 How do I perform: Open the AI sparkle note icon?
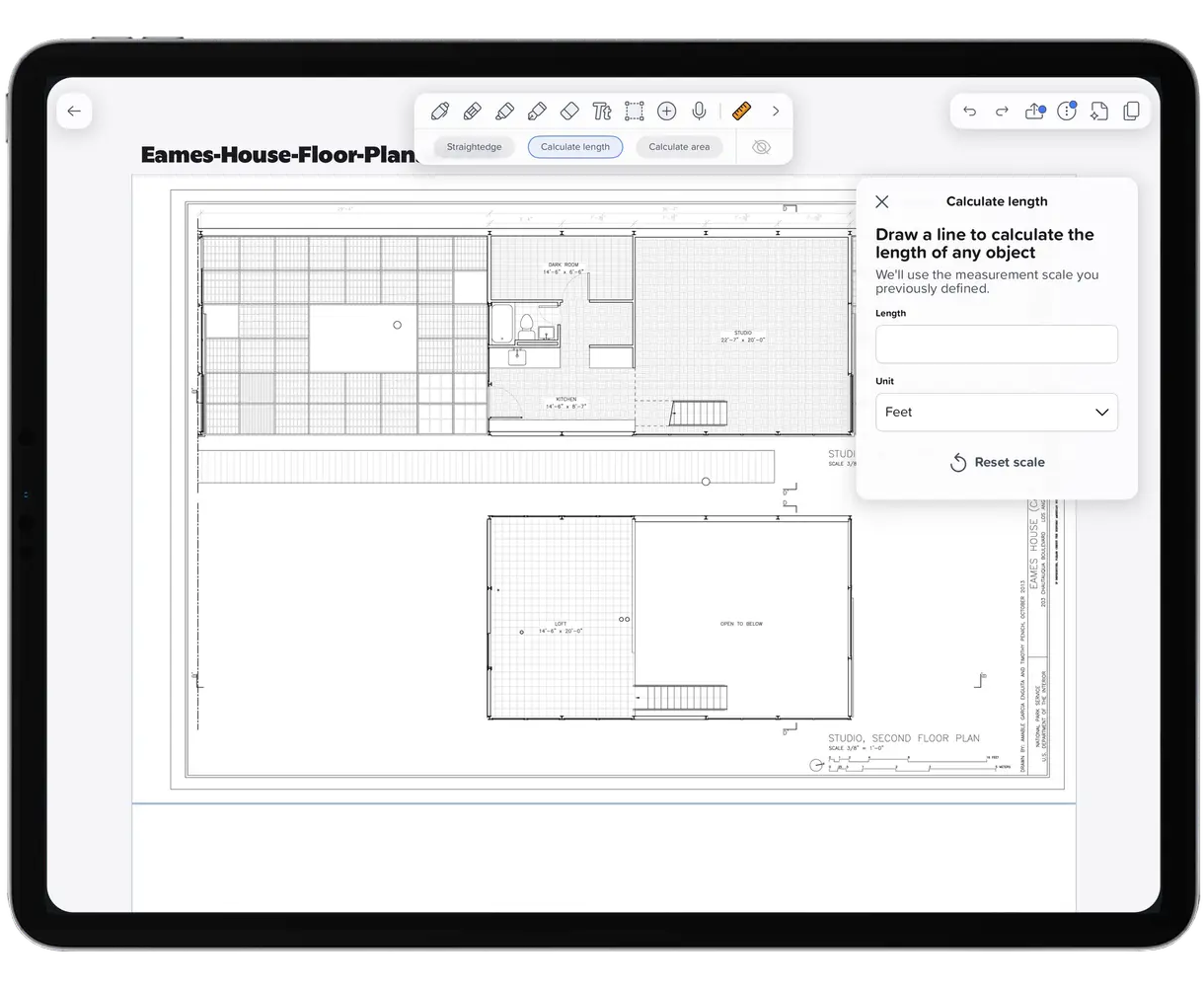[x=1098, y=112]
